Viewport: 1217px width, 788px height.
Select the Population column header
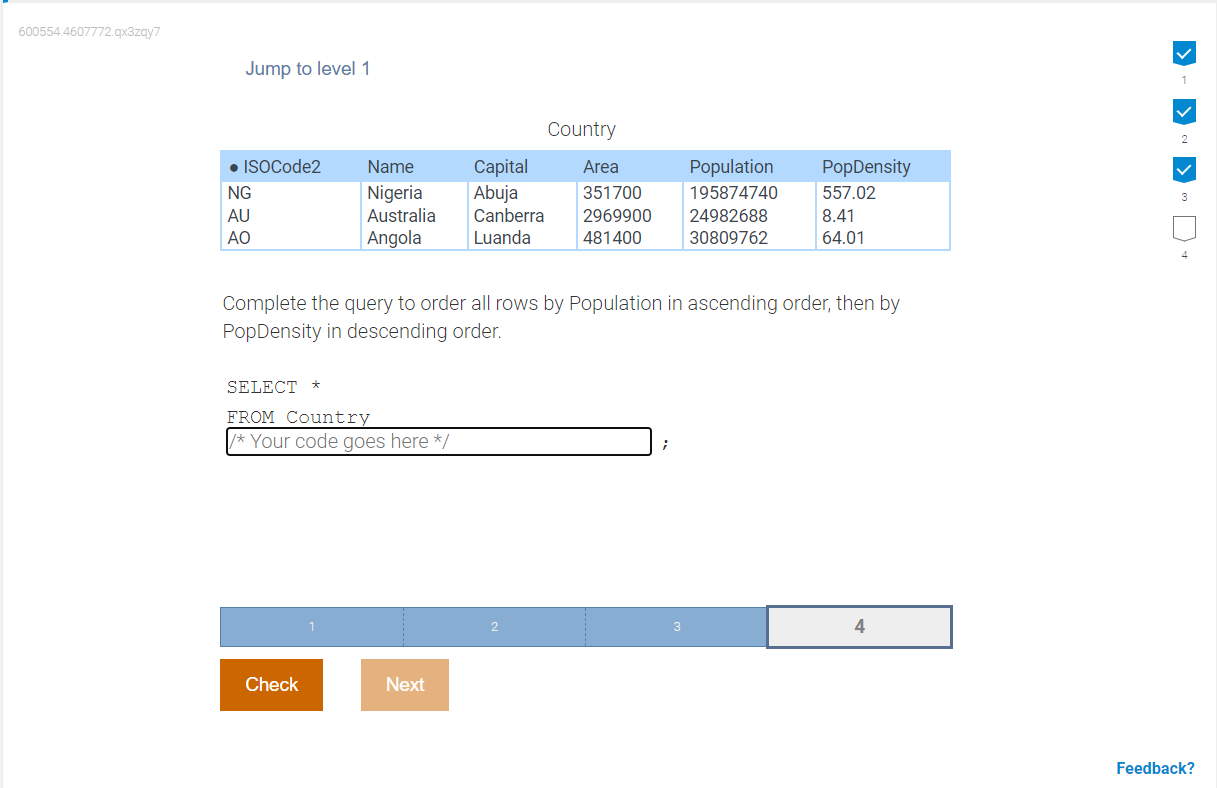pos(731,166)
